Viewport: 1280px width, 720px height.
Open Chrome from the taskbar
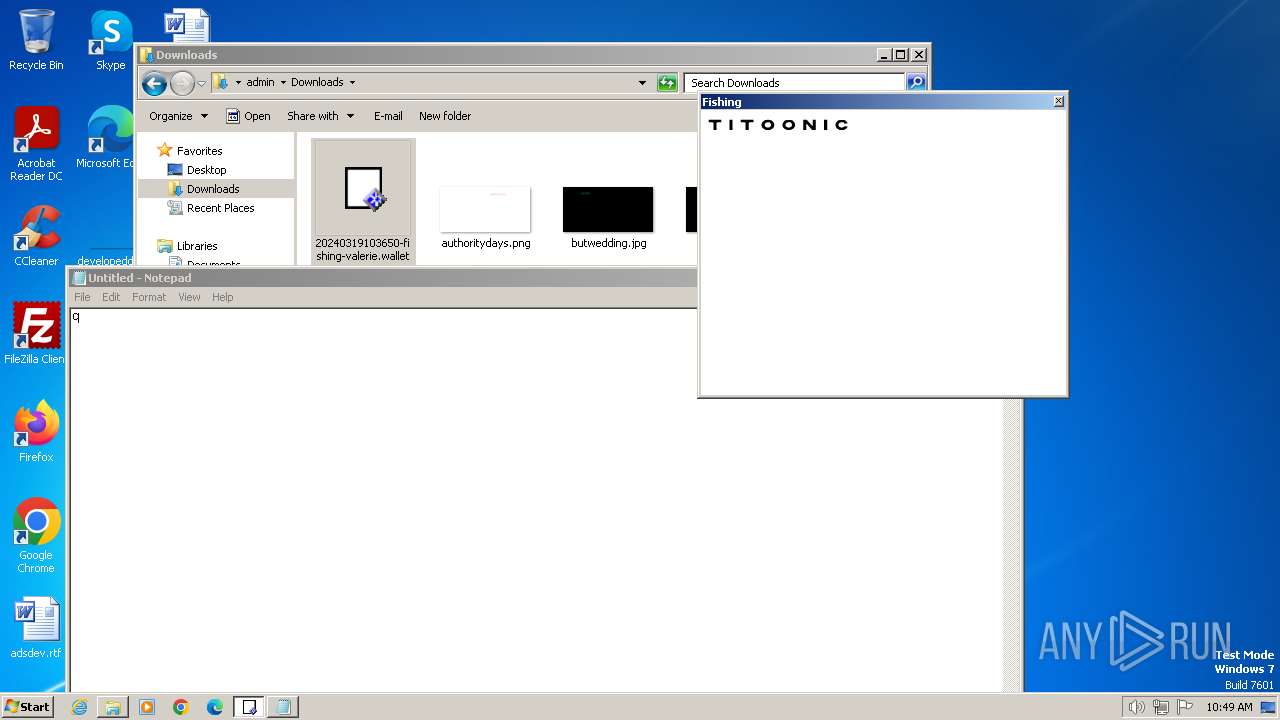tap(181, 707)
